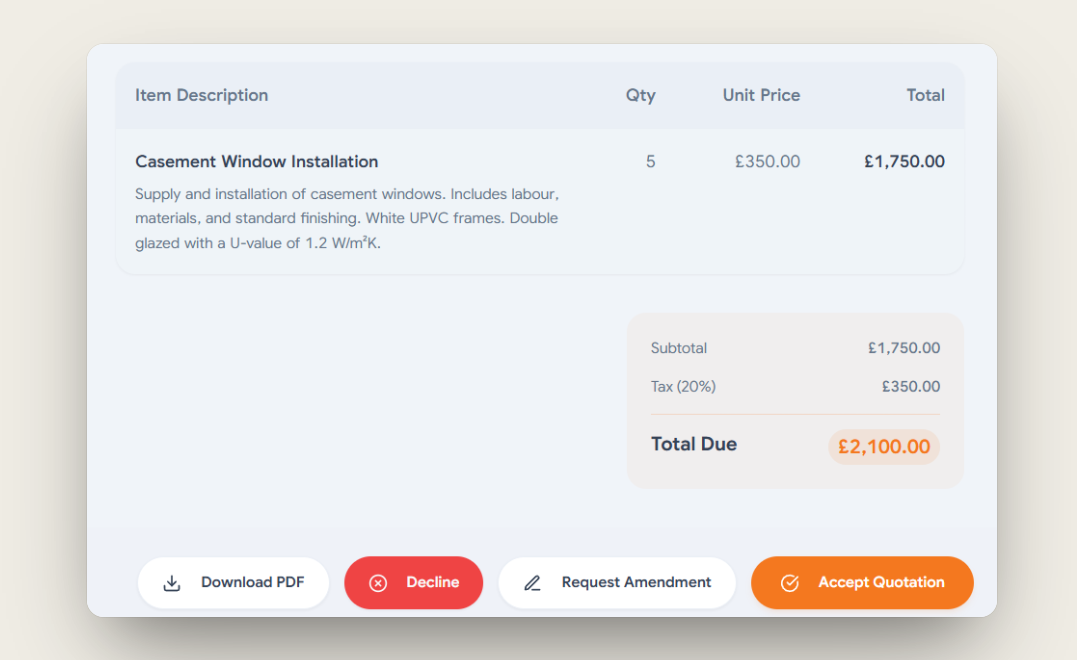Request an amendment to the quote
Screen dimensions: 1077x660
click(x=617, y=582)
